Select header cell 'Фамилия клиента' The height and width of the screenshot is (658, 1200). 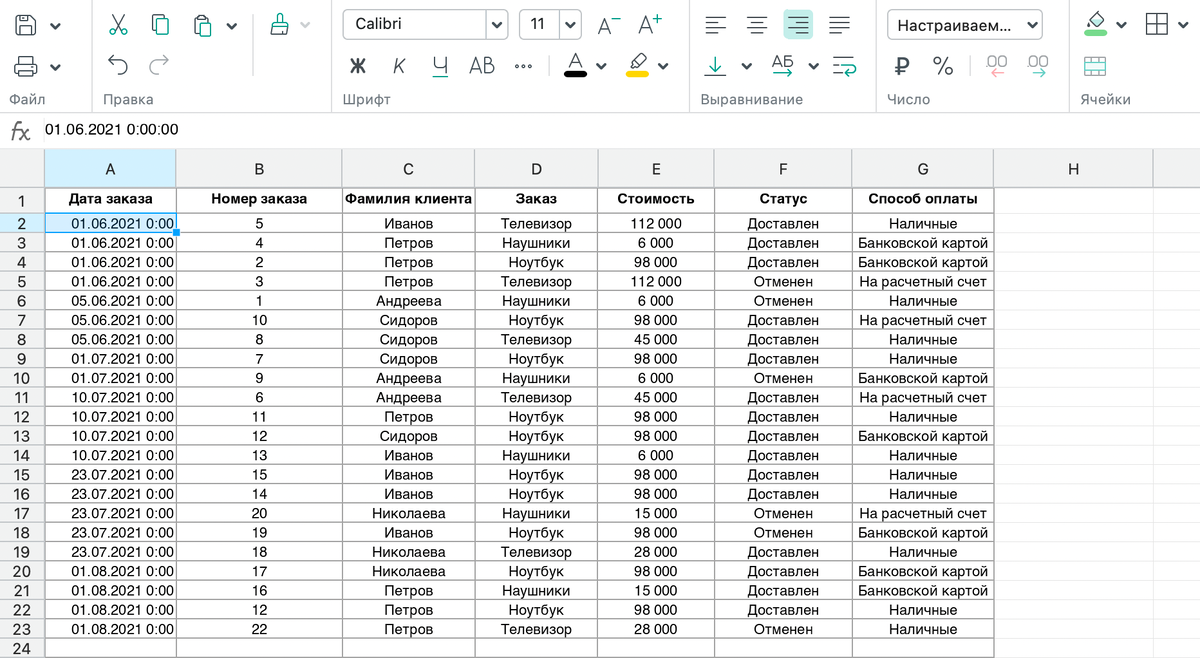408,199
